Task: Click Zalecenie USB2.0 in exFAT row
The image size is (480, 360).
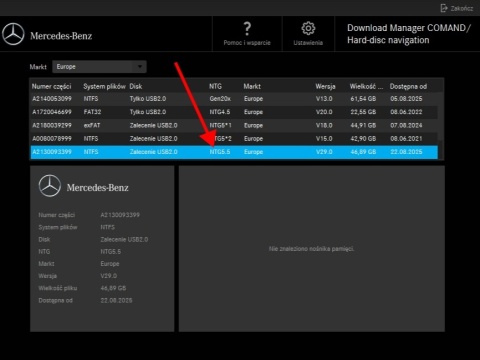Action: pos(153,125)
